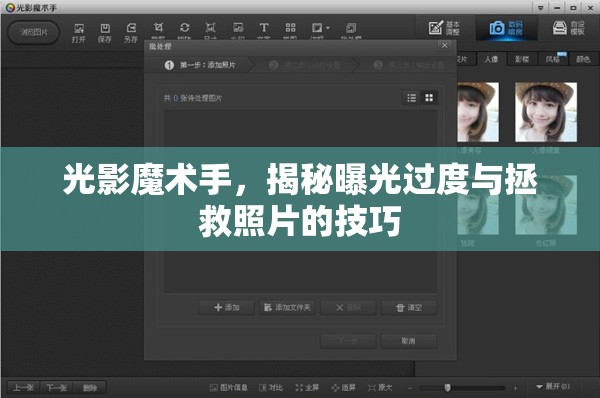Select the rotate tool icon
The image size is (600, 398).
click(184, 28)
